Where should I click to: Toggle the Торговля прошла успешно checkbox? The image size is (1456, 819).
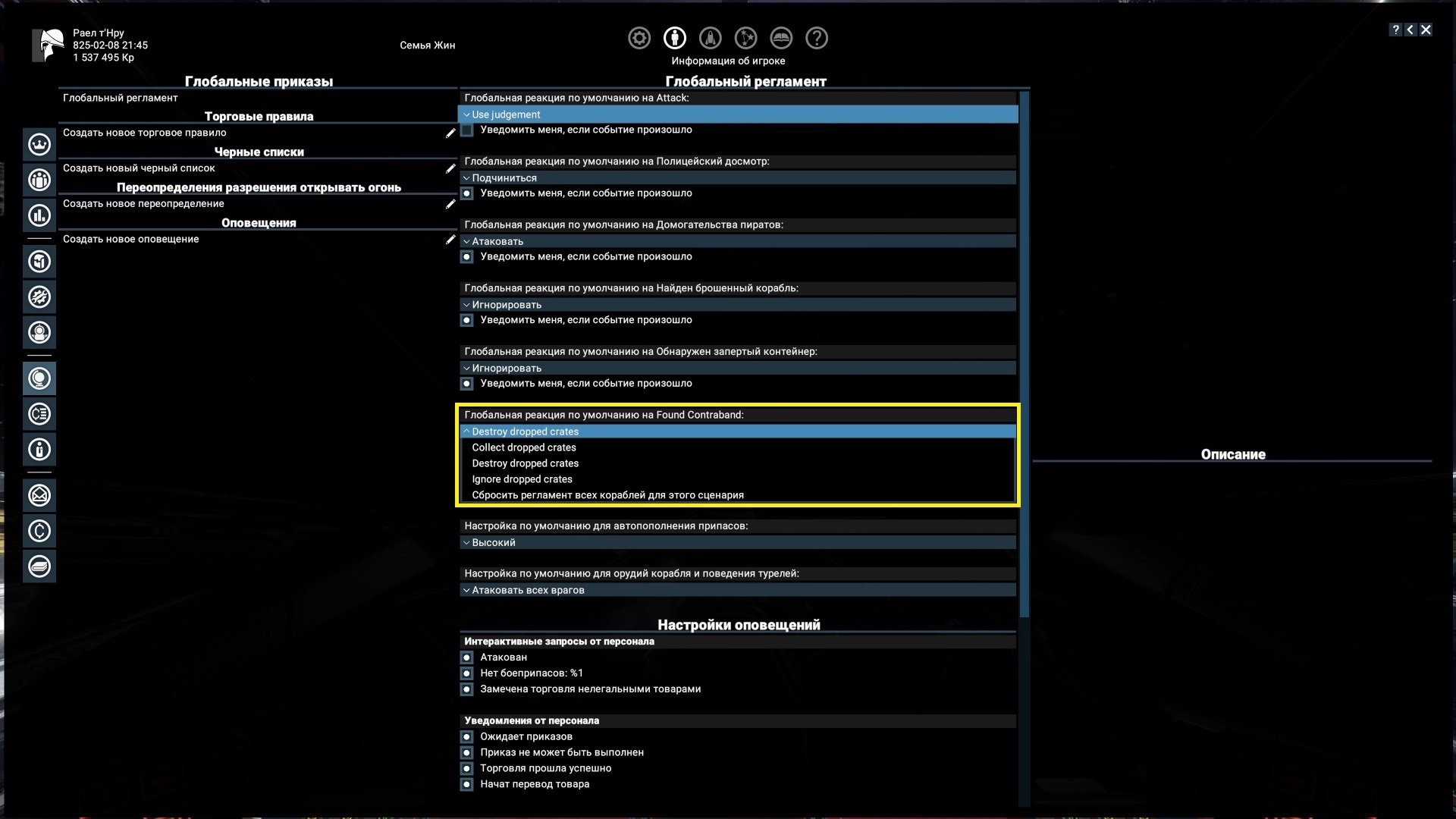pos(467,769)
